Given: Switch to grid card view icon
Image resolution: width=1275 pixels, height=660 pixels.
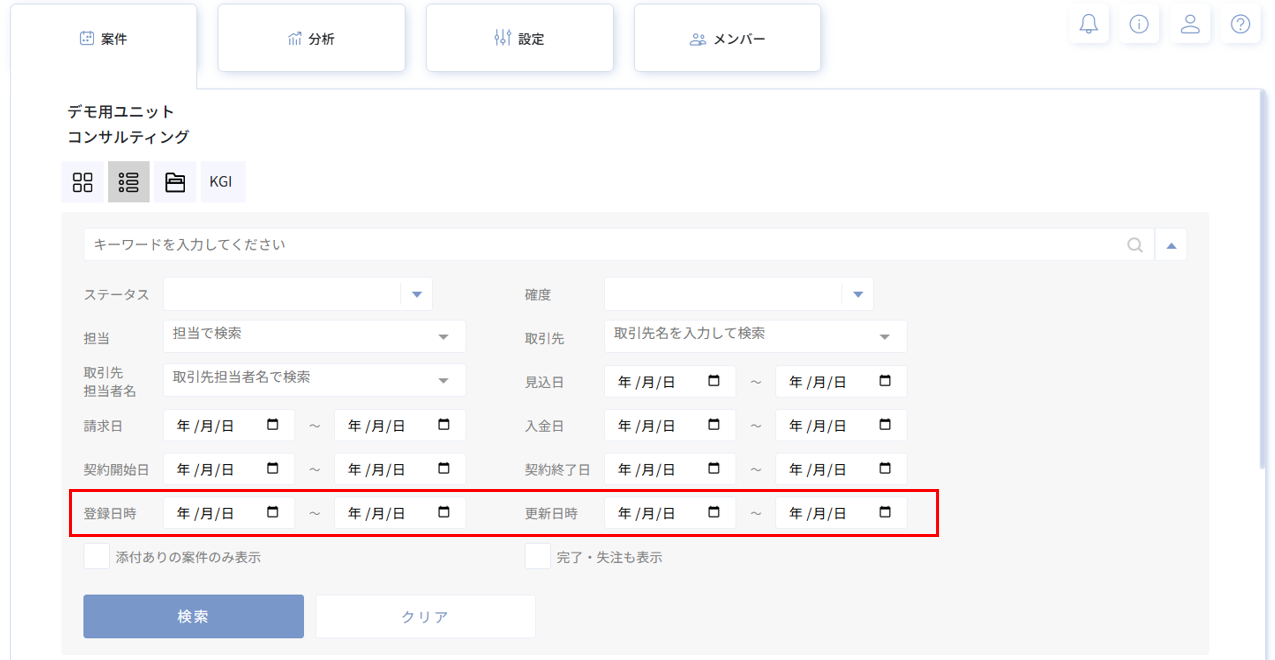Looking at the screenshot, I should point(83,182).
